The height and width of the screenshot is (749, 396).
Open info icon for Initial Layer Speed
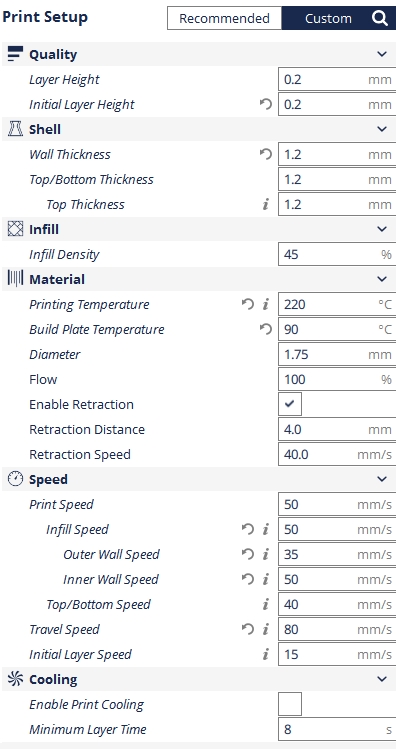[266, 654]
